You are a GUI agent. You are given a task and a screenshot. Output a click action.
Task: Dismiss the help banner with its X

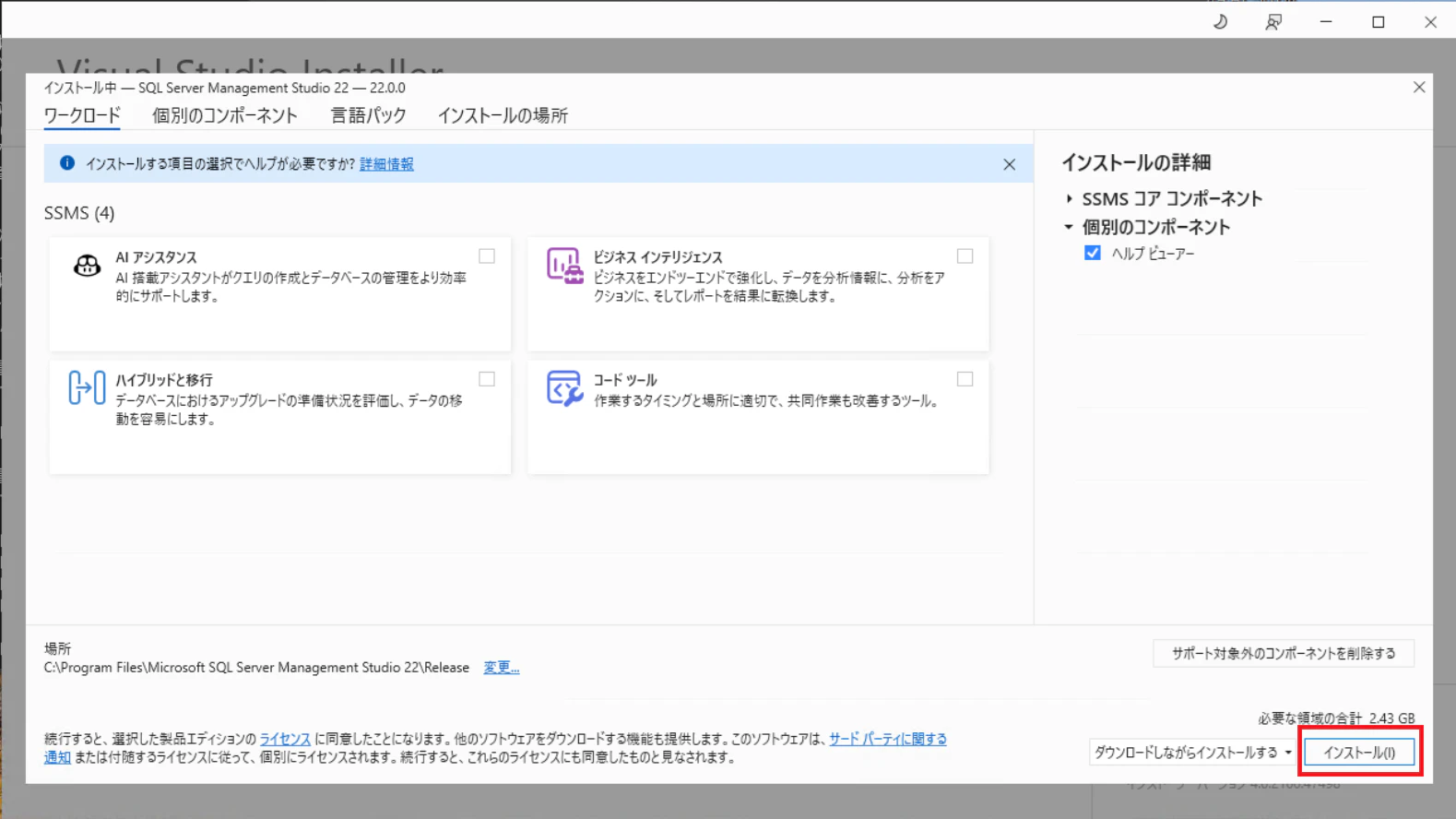pos(1009,164)
